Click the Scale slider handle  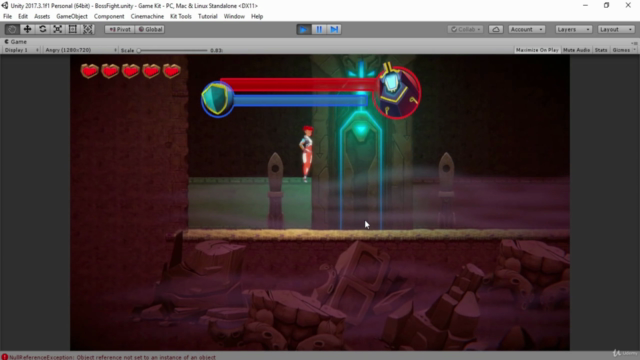tap(139, 50)
